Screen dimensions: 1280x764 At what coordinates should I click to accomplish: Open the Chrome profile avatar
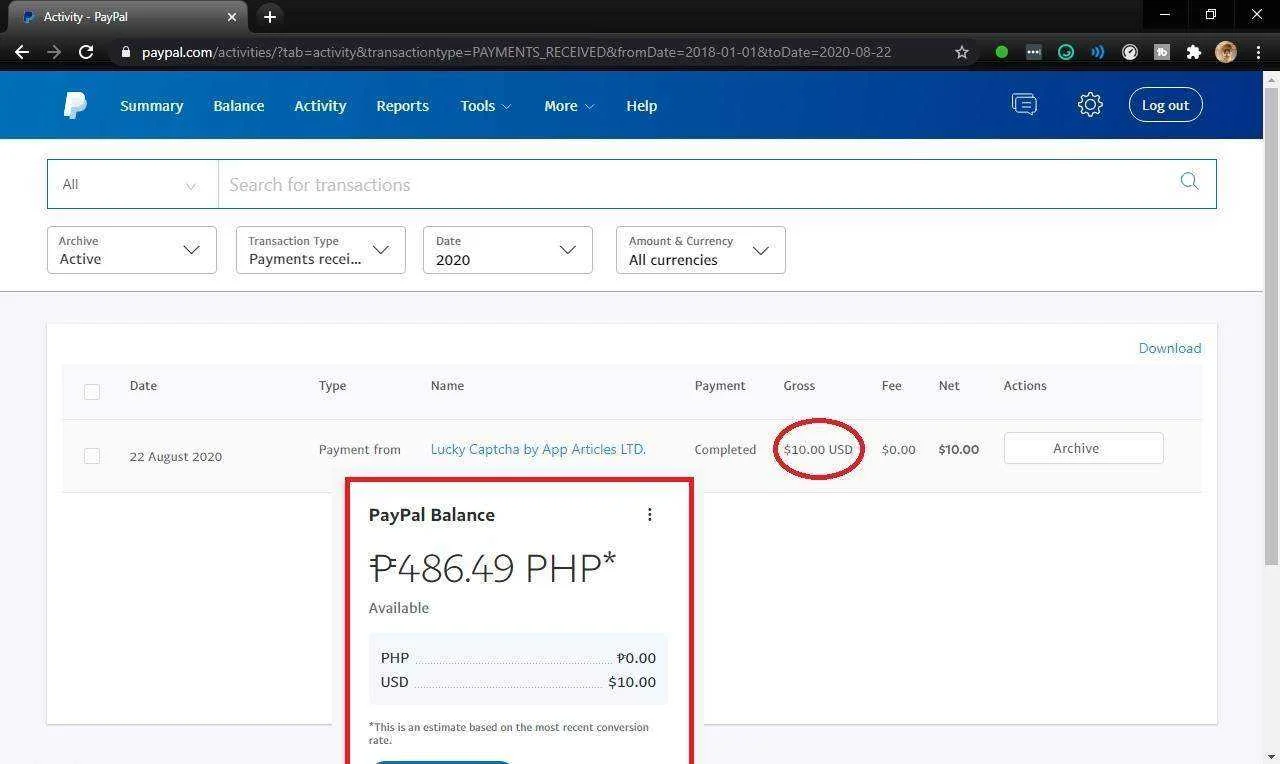point(1226,52)
